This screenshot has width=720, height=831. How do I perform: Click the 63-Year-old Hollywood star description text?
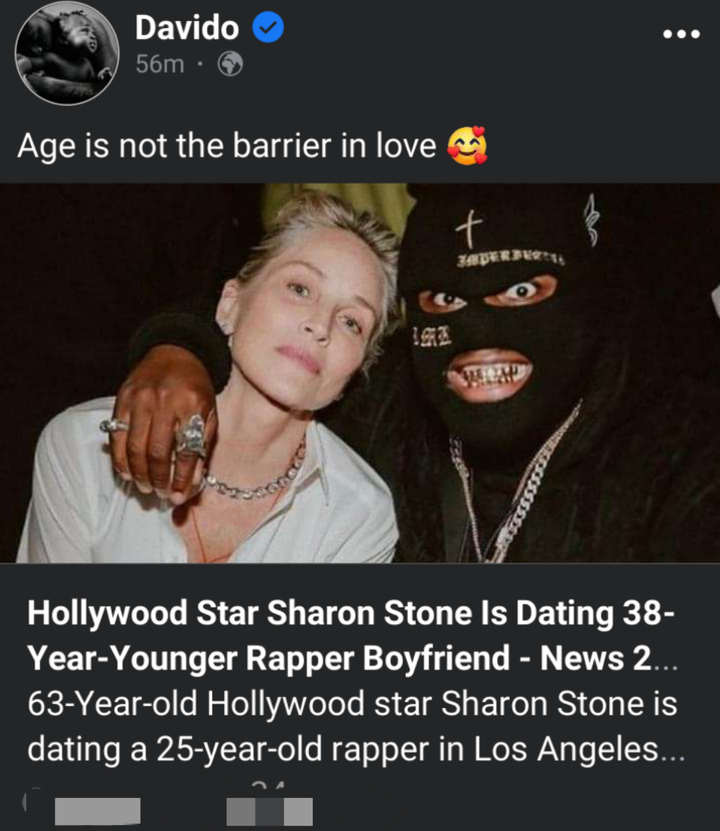pos(356,727)
